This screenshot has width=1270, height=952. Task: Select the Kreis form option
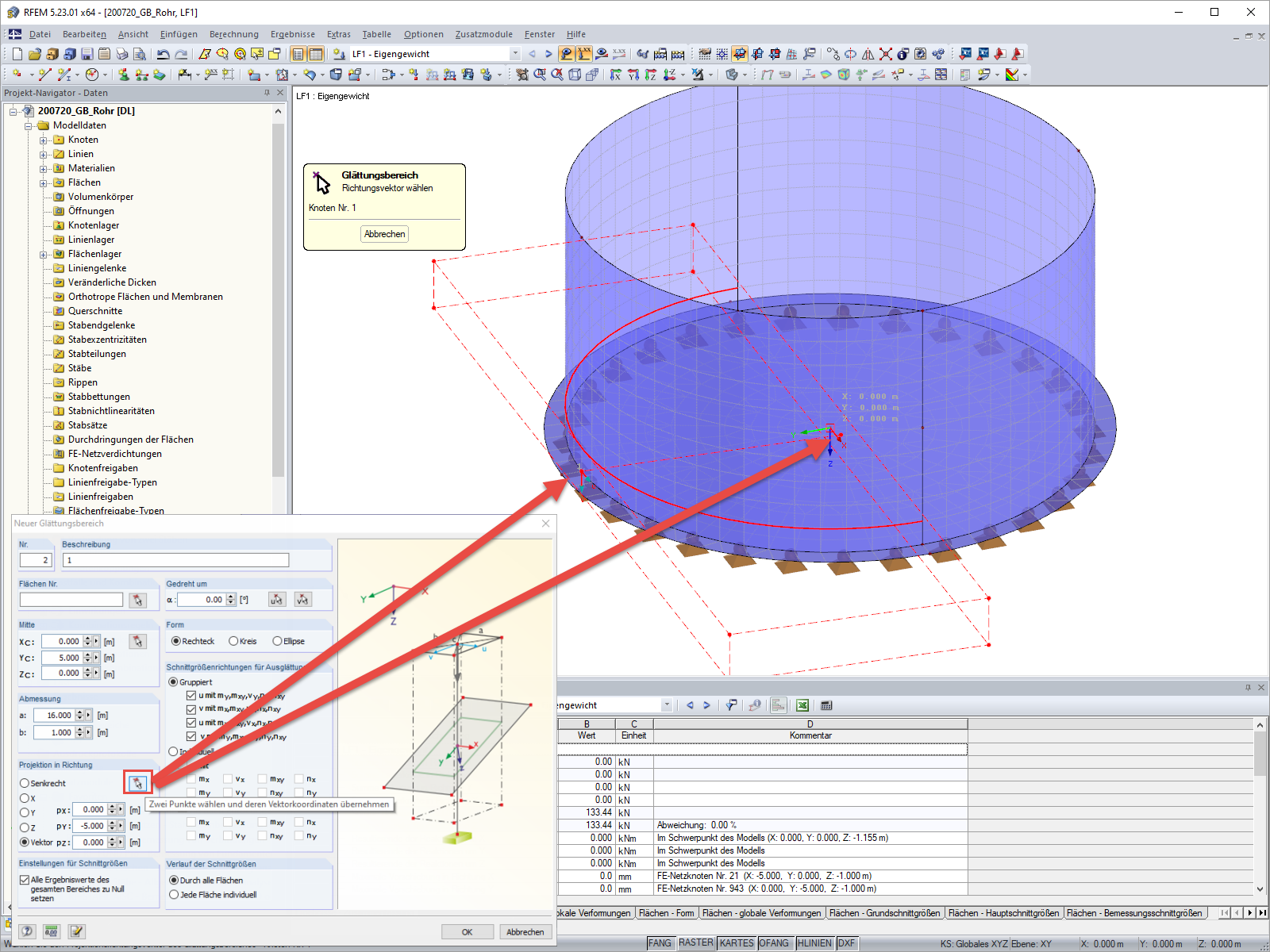233,641
